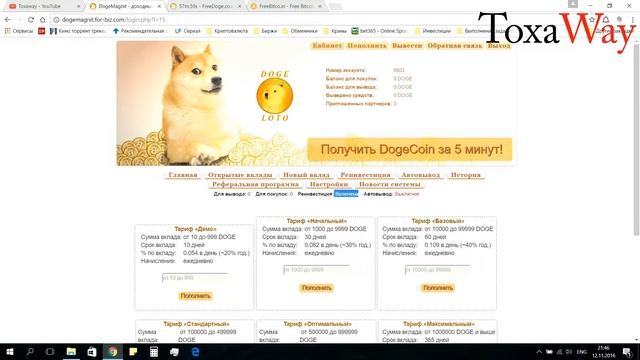Click Пополнить under the Демо tariff
Screen dimensions: 640x360
195,296
